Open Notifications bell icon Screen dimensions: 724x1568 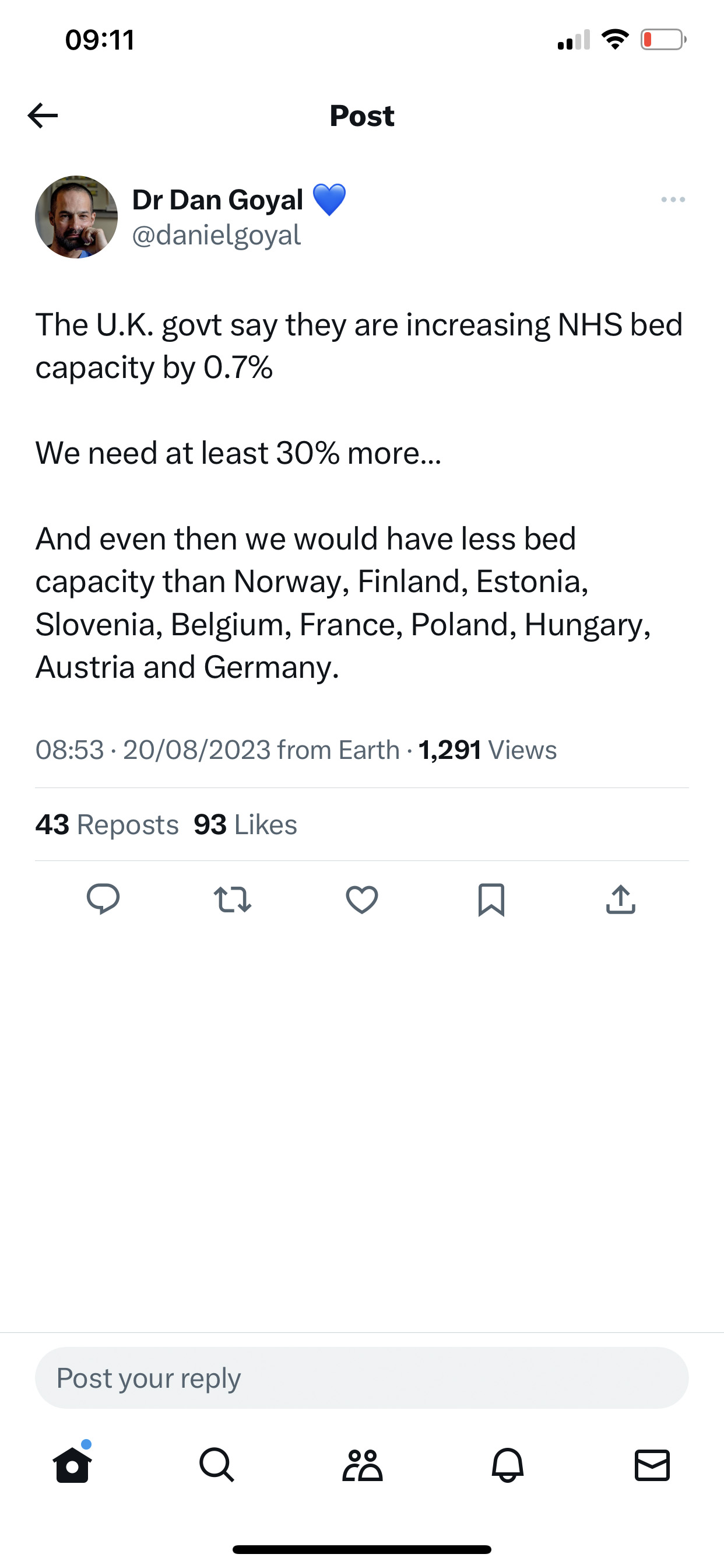507,1465
